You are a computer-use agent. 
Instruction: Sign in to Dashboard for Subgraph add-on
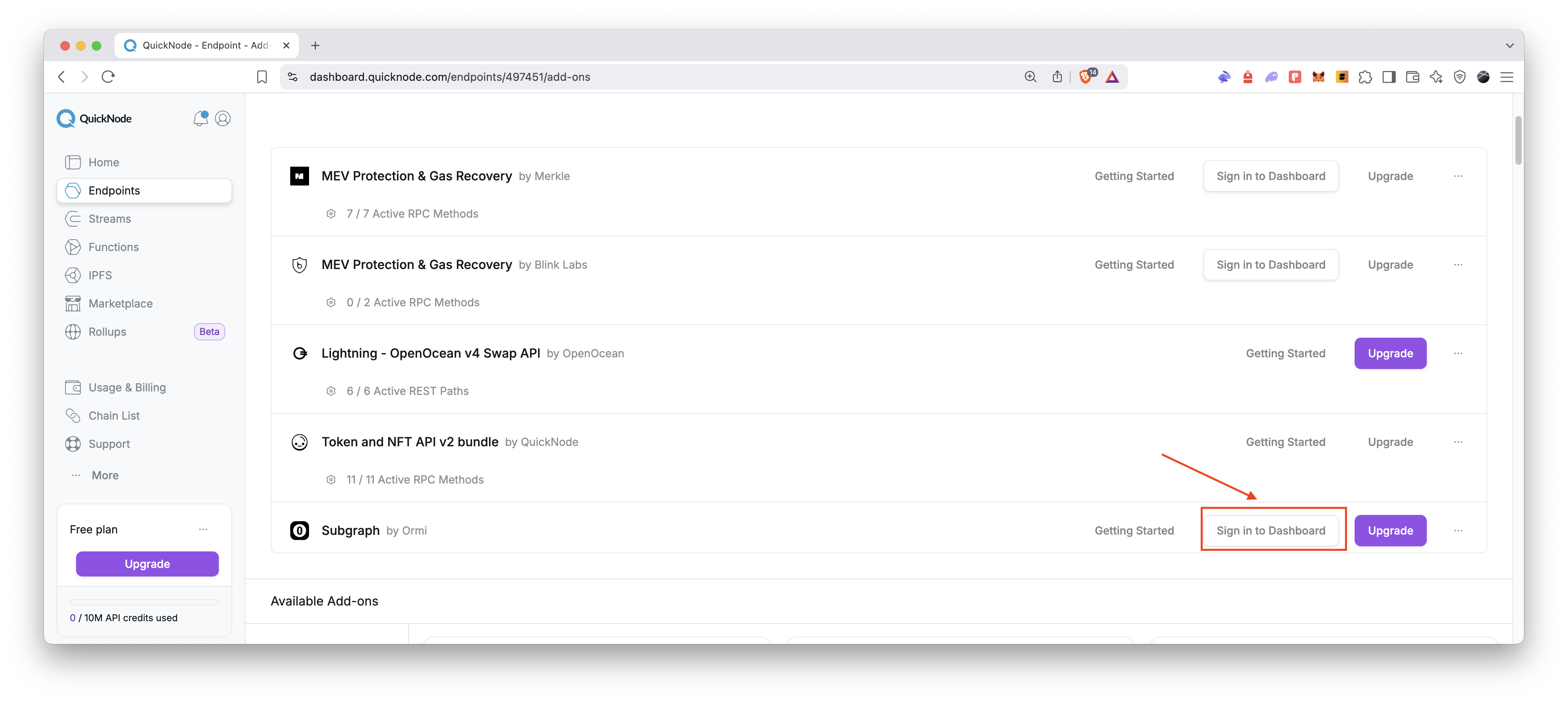1270,530
